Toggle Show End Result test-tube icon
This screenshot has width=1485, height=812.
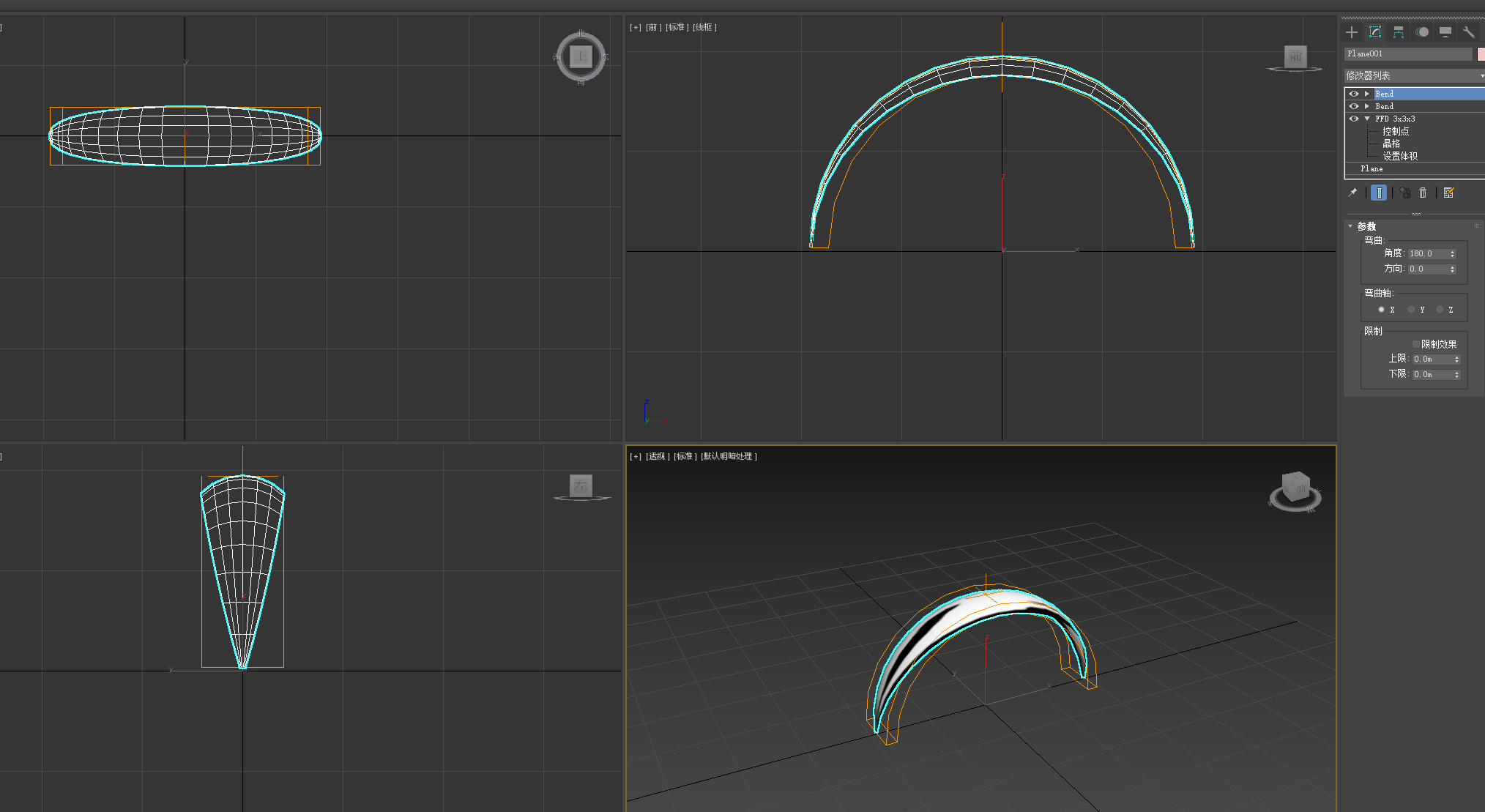[1379, 193]
